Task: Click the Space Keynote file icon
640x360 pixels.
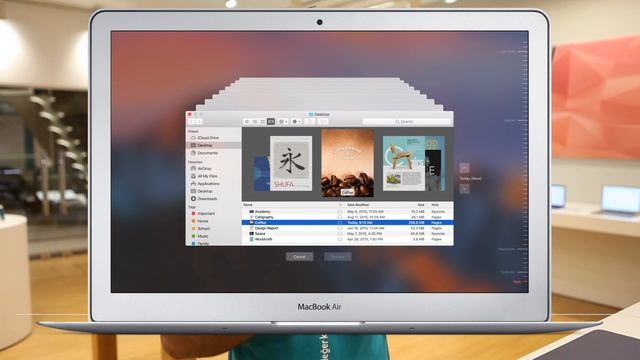Action: (x=251, y=234)
